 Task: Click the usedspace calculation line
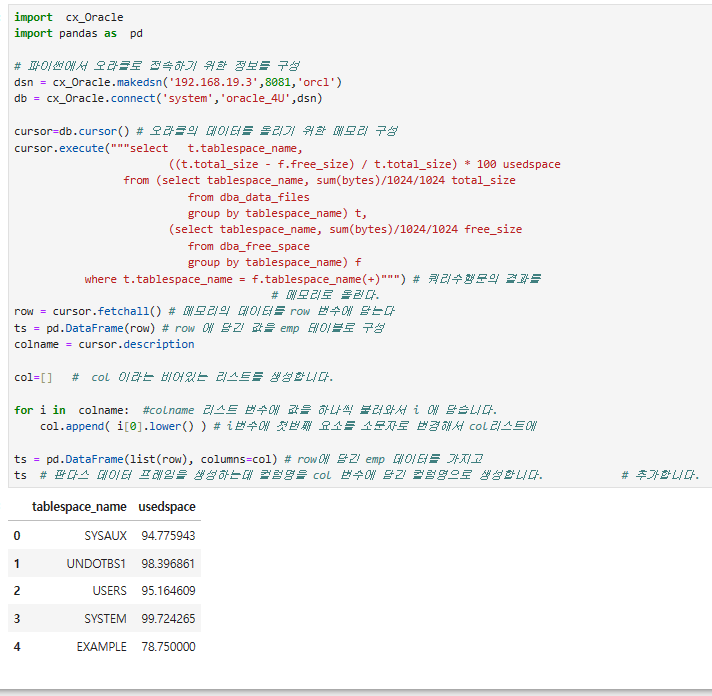point(365,164)
